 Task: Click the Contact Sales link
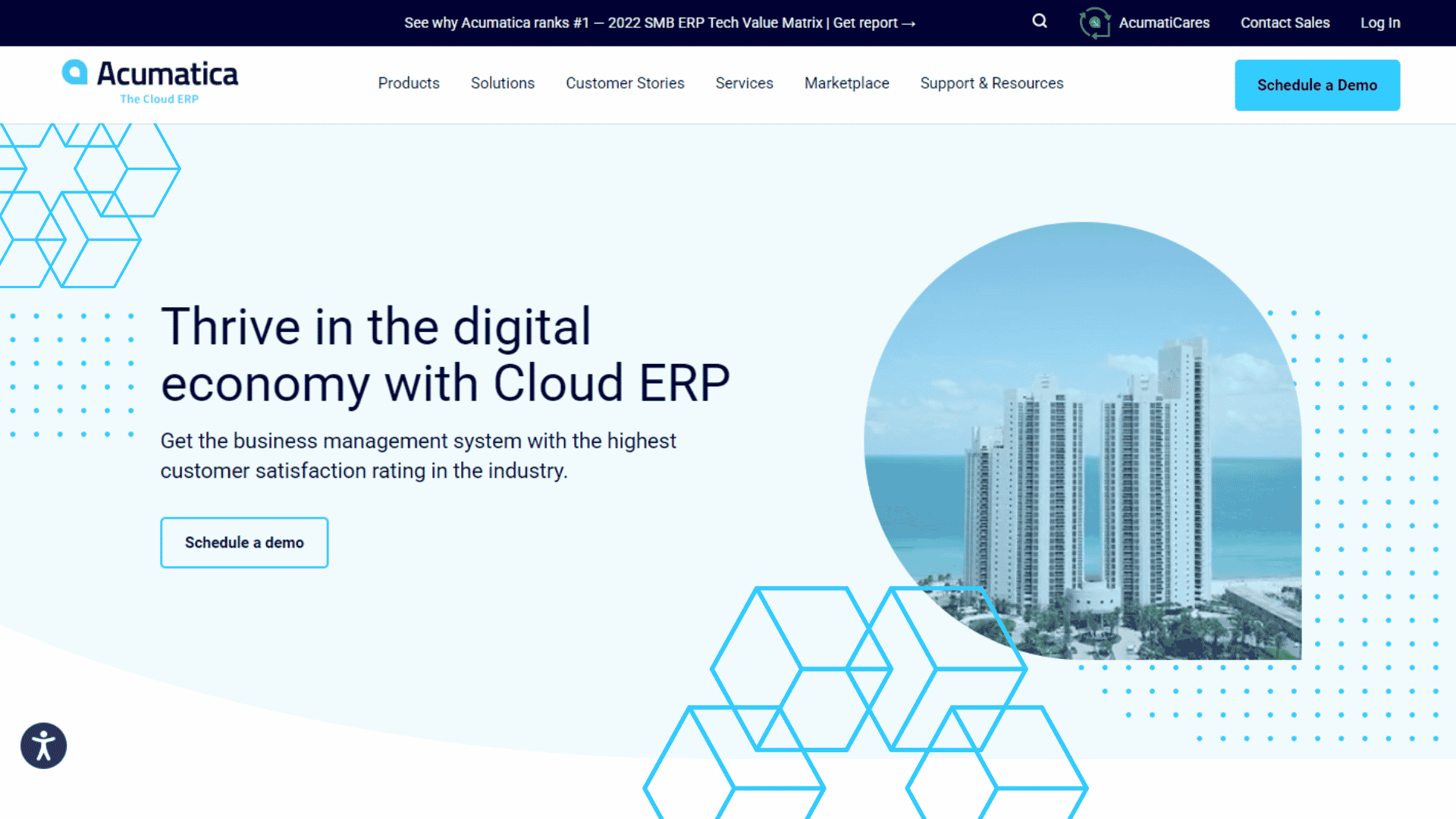click(x=1285, y=23)
